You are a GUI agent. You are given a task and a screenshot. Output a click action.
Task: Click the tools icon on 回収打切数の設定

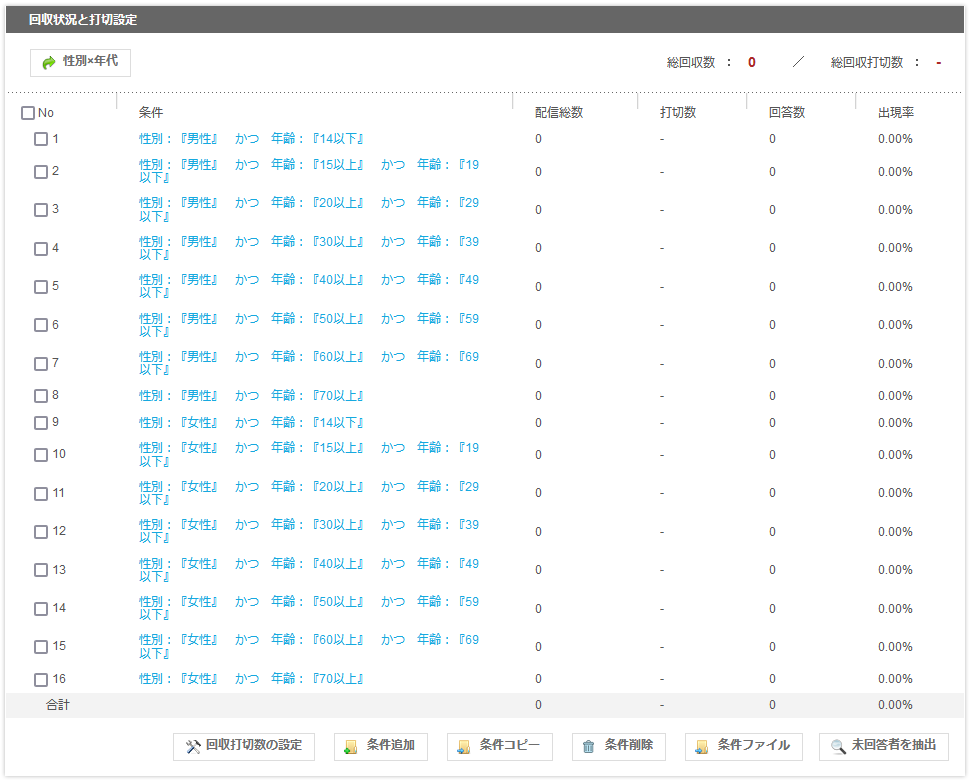pos(193,746)
